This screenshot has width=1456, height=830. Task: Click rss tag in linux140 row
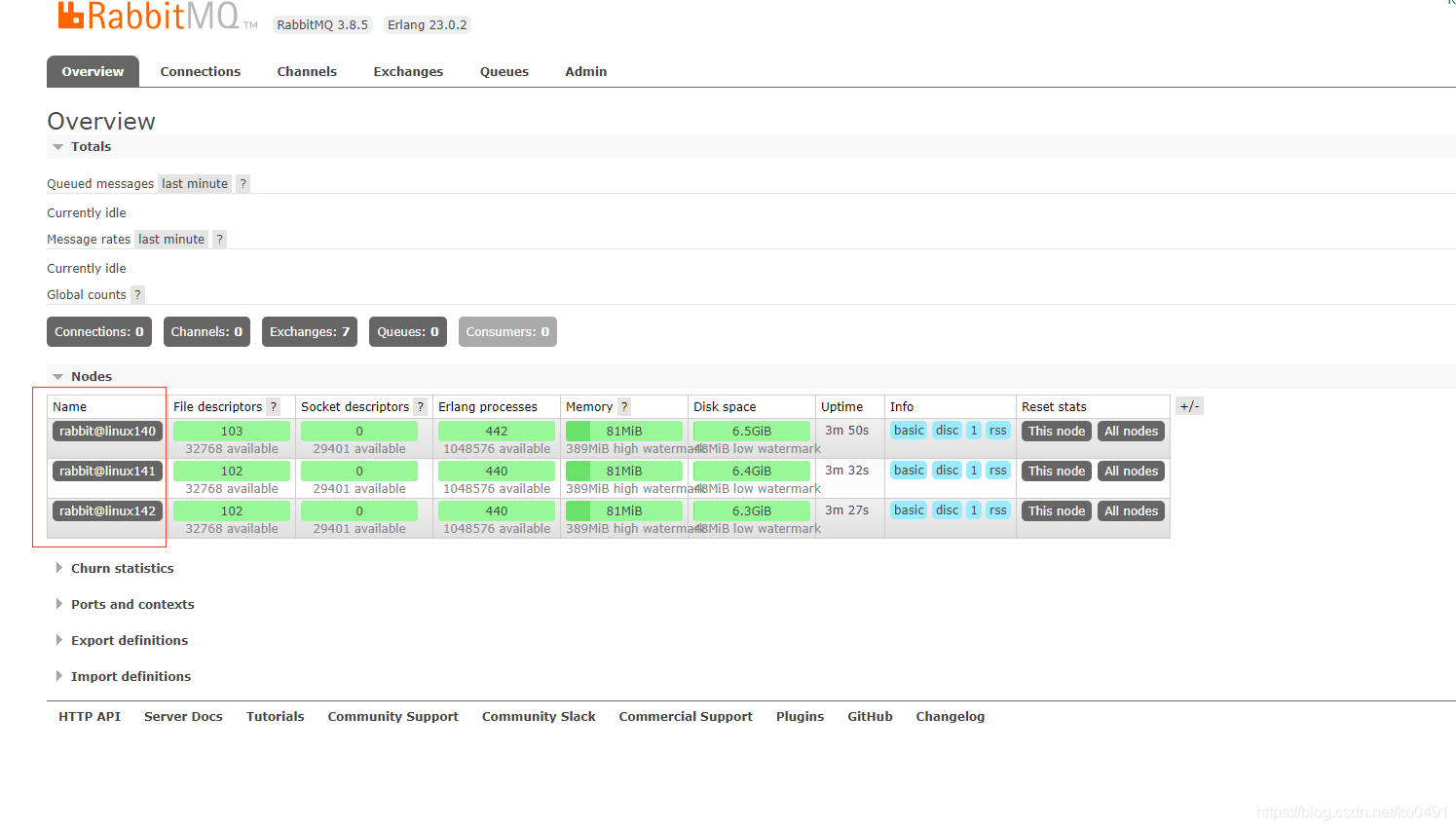point(998,431)
